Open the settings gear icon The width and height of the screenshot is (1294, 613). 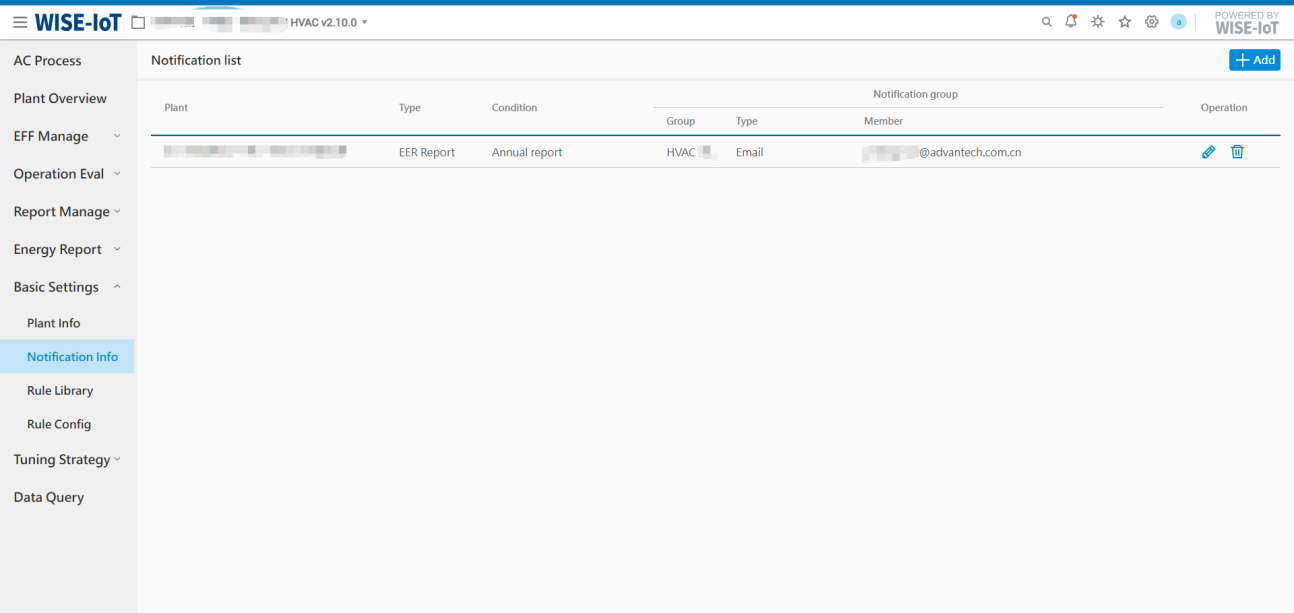pyautogui.click(x=1151, y=22)
